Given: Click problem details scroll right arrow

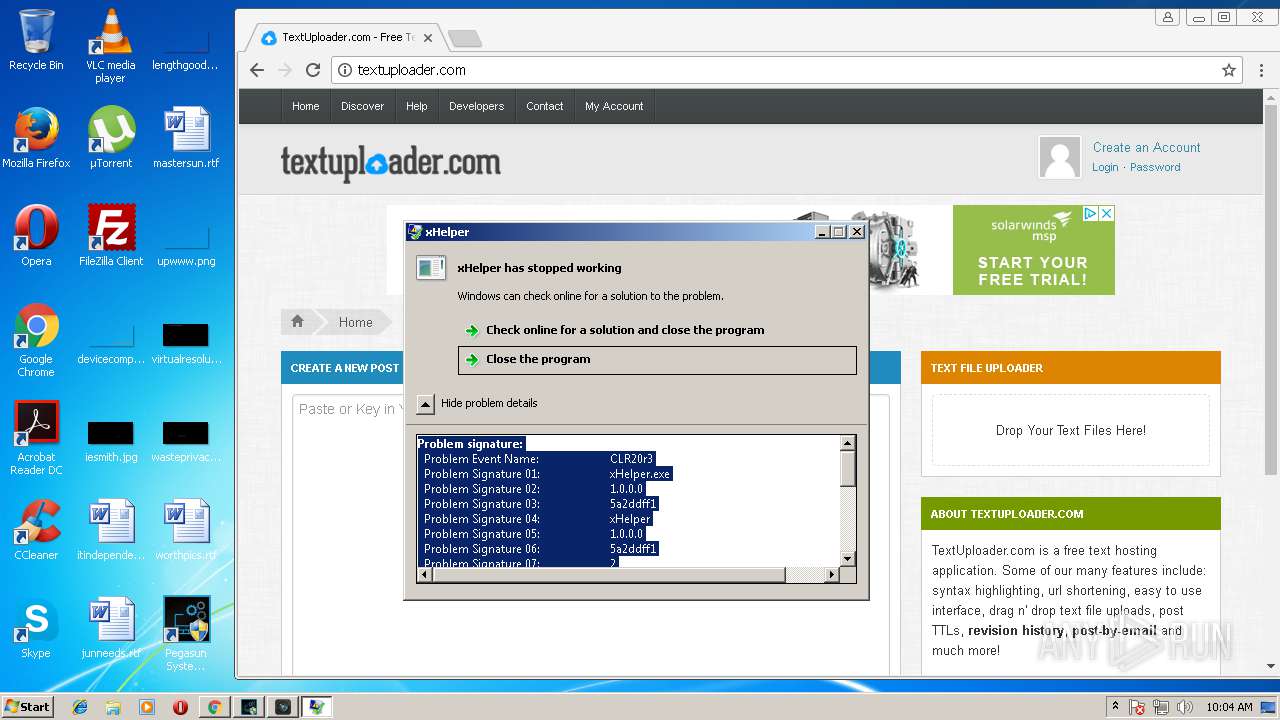Looking at the screenshot, I should tap(831, 575).
